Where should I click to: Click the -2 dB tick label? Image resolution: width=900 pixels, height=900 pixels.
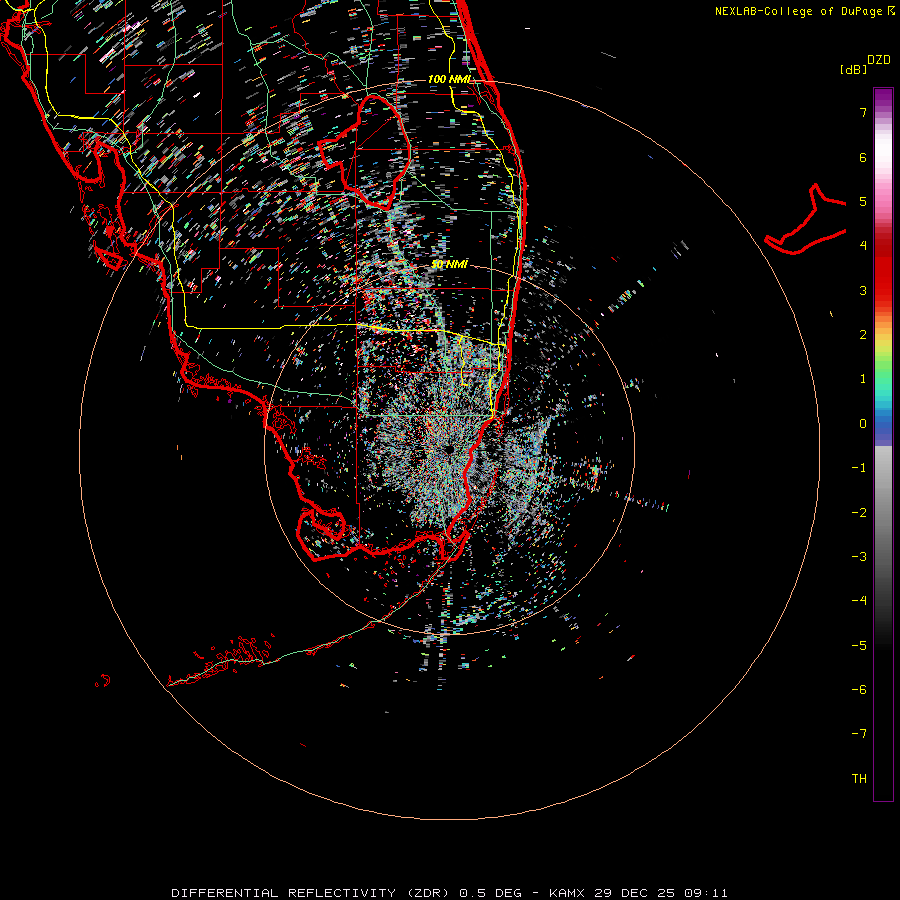[859, 513]
